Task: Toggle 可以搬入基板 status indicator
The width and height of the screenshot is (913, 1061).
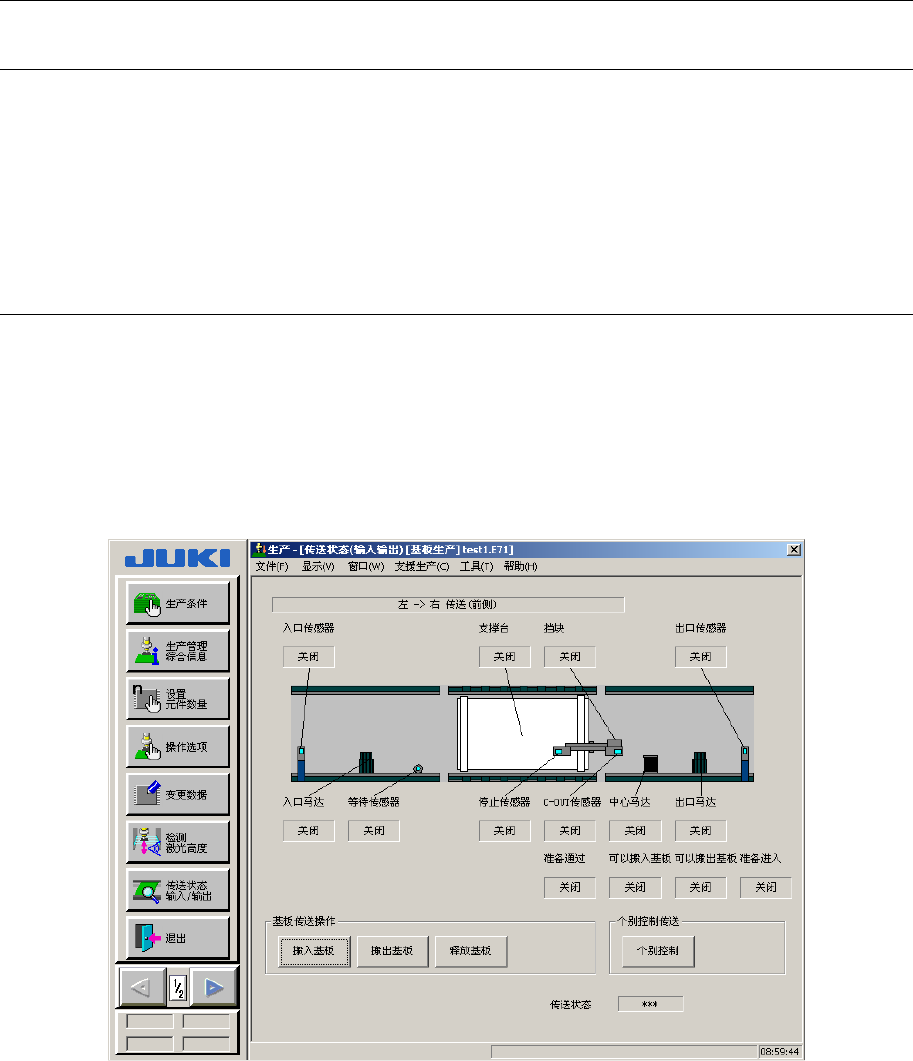Action: (x=635, y=887)
